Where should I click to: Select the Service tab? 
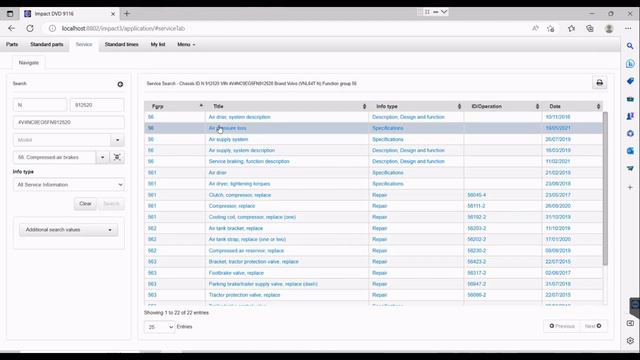tap(84, 44)
